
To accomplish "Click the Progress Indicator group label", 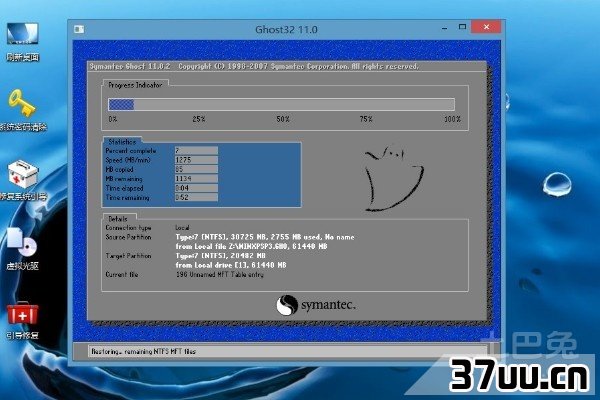I will (x=135, y=85).
